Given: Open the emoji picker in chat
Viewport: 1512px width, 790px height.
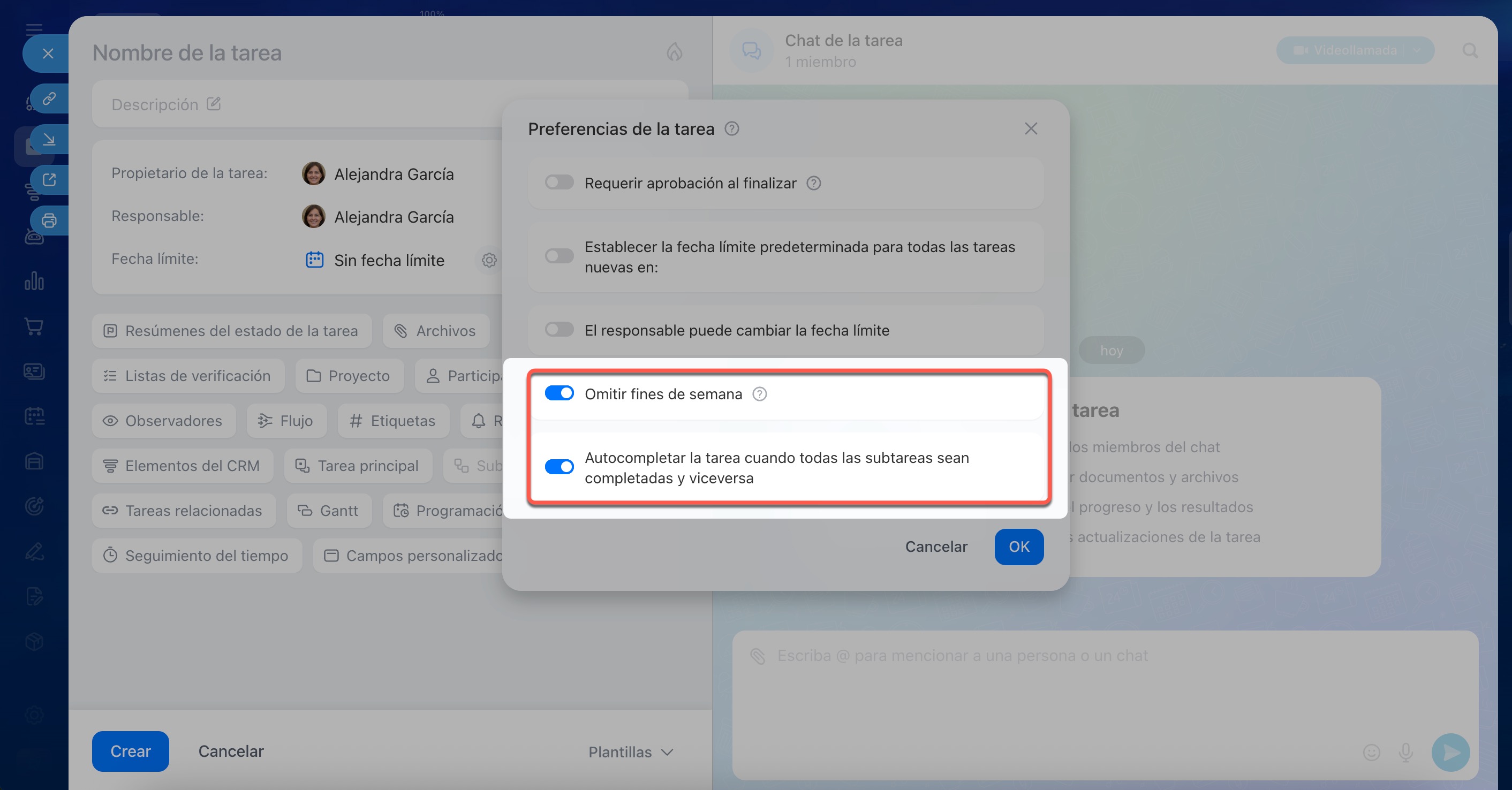Looking at the screenshot, I should (1371, 752).
